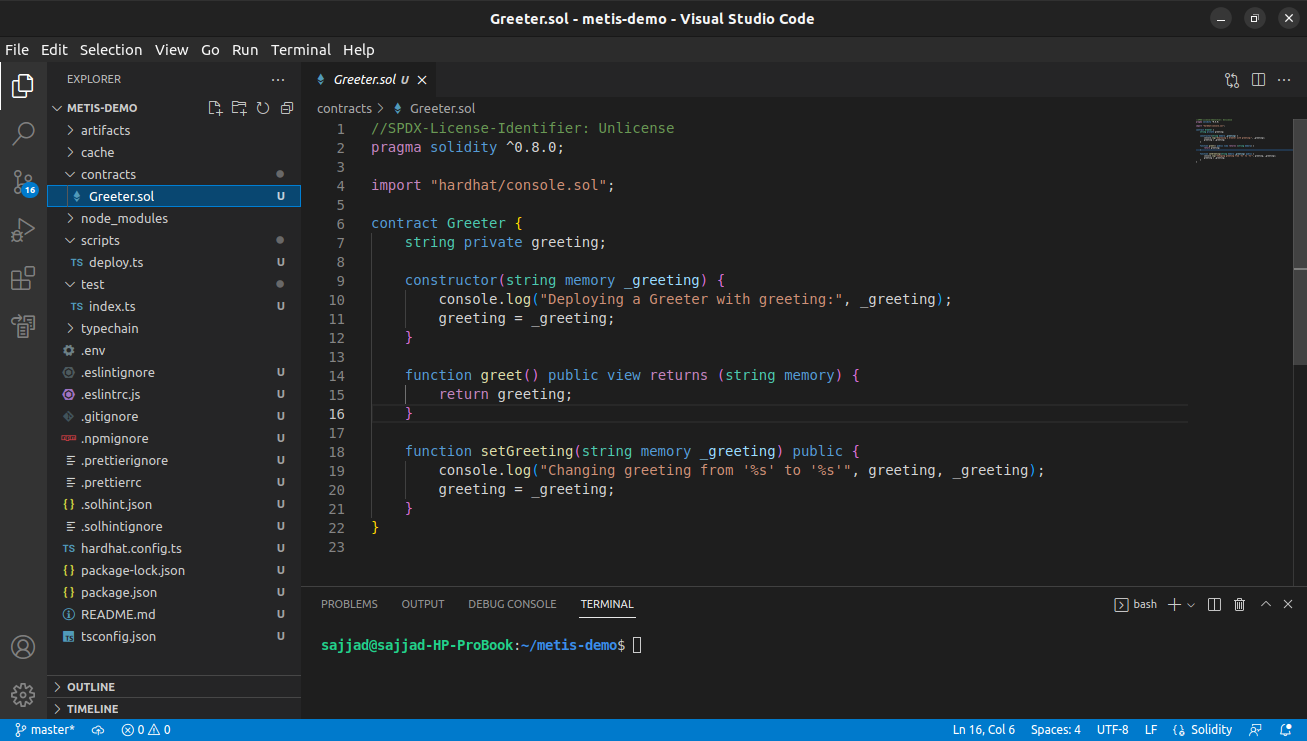1307x741 pixels.
Task: Open the Search view in activity bar
Action: tap(23, 133)
